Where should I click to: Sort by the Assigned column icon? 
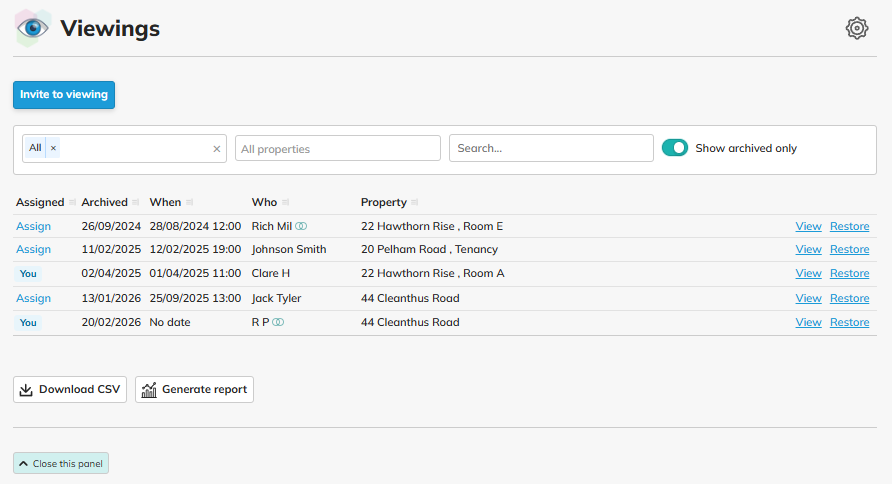point(72,203)
